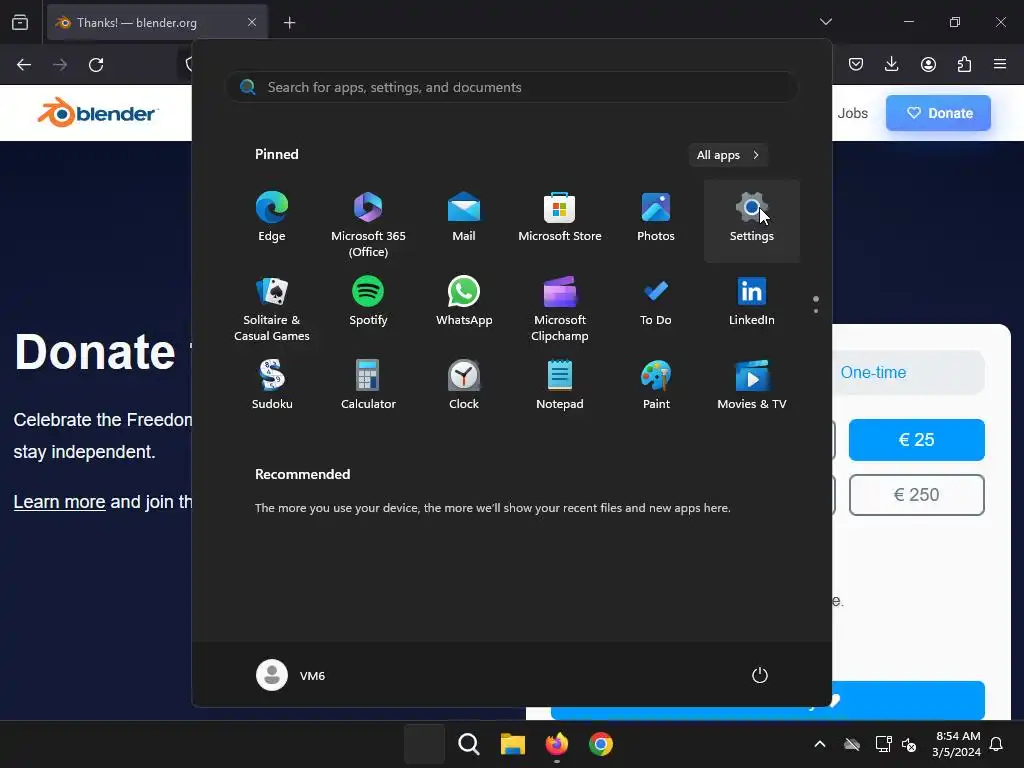
Task: Click the Start button on the taskbar
Action: click(x=424, y=744)
